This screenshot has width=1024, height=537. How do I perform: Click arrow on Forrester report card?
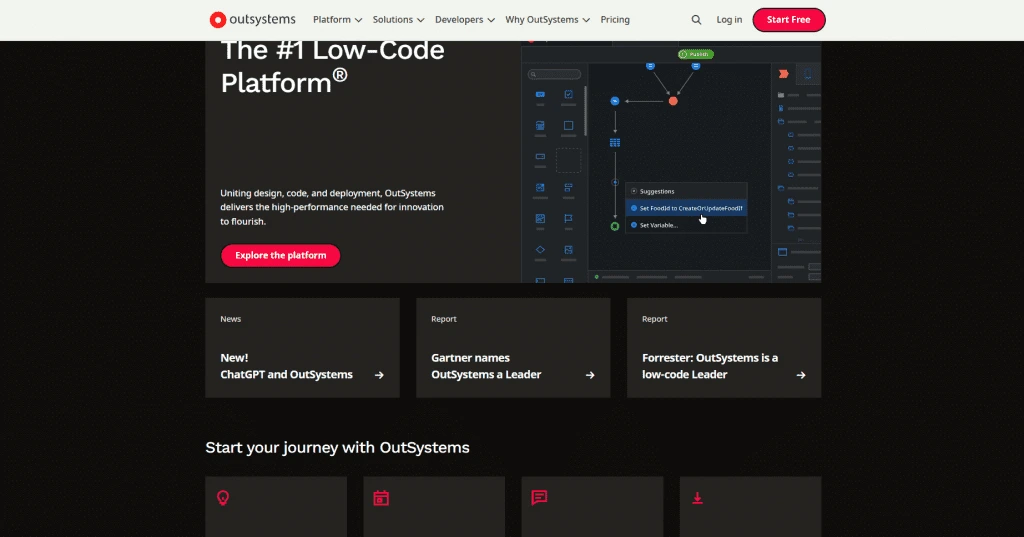(x=801, y=375)
